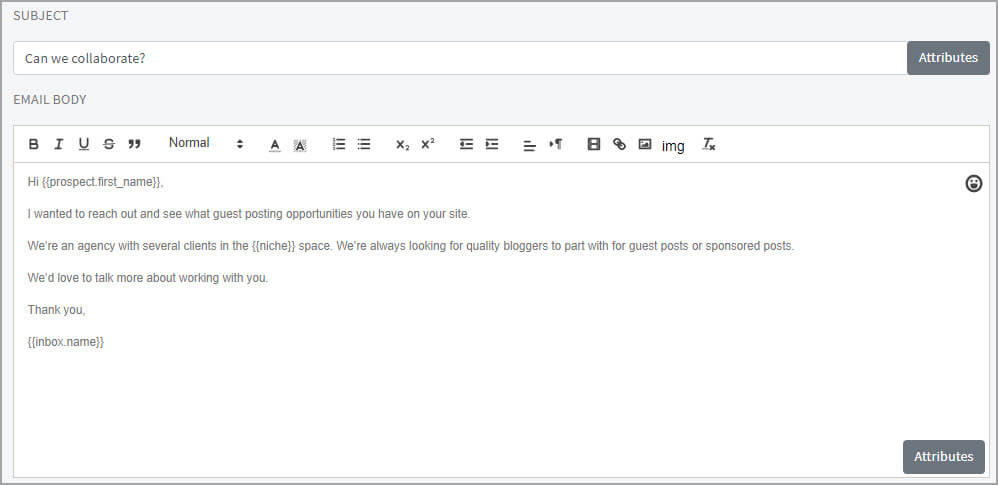Switch the text direction to right-to-left
998x485 pixels.
pyautogui.click(x=556, y=144)
